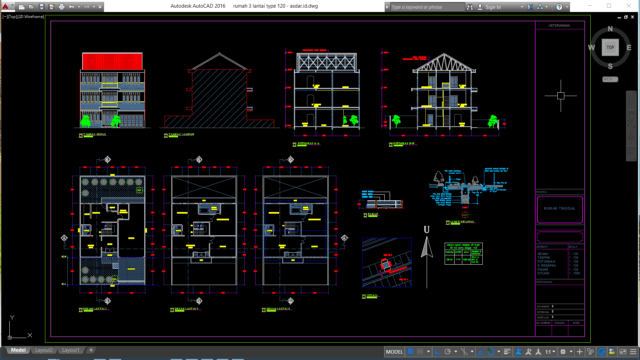Open the Autodesk Exchange Apps icon

coord(530,7)
